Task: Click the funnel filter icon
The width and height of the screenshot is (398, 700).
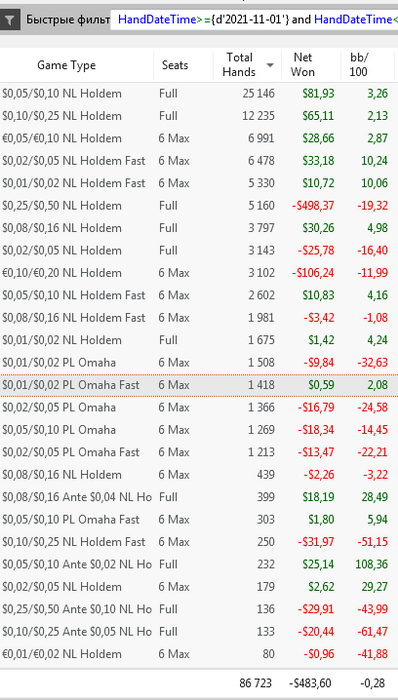Action: coord(10,20)
